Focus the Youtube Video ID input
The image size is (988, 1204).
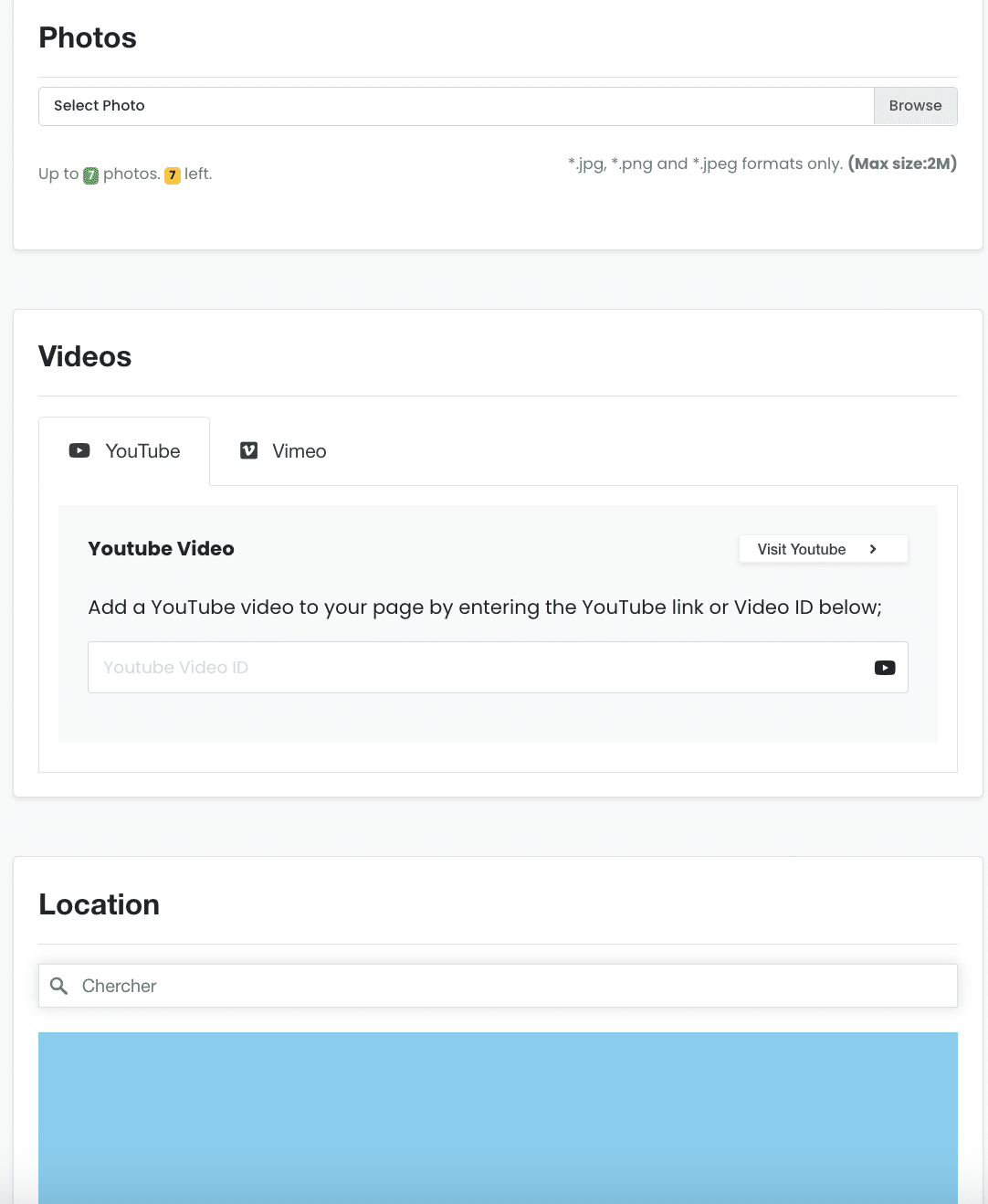(475, 668)
